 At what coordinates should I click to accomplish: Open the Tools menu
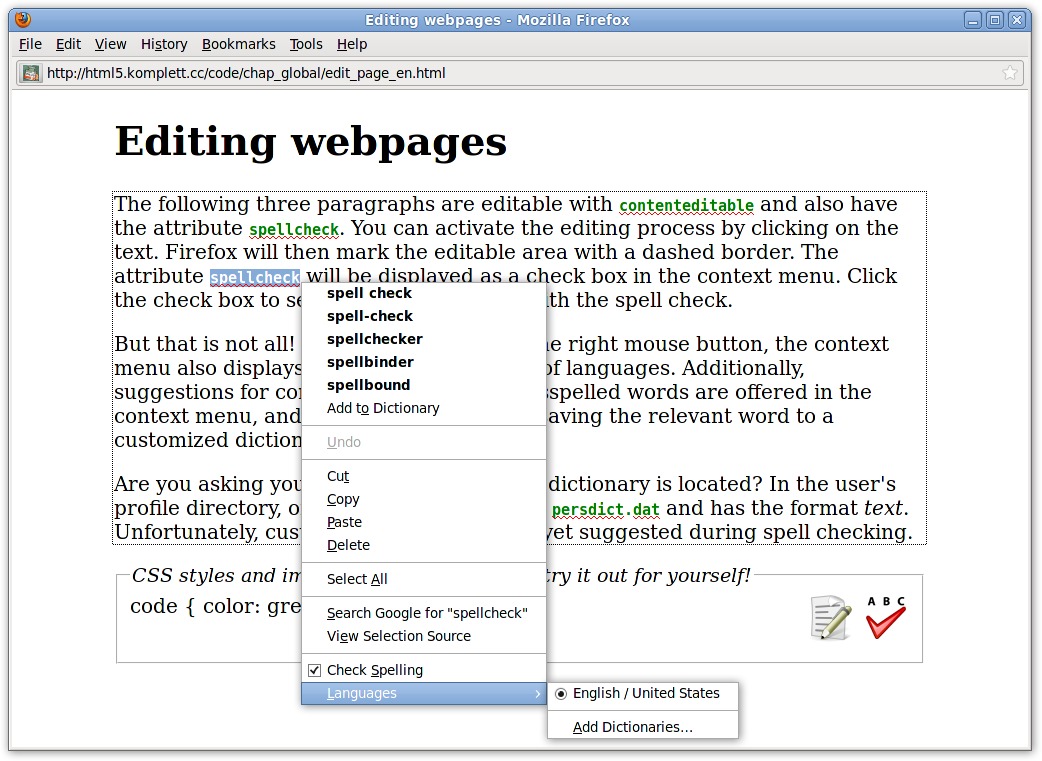[x=306, y=44]
